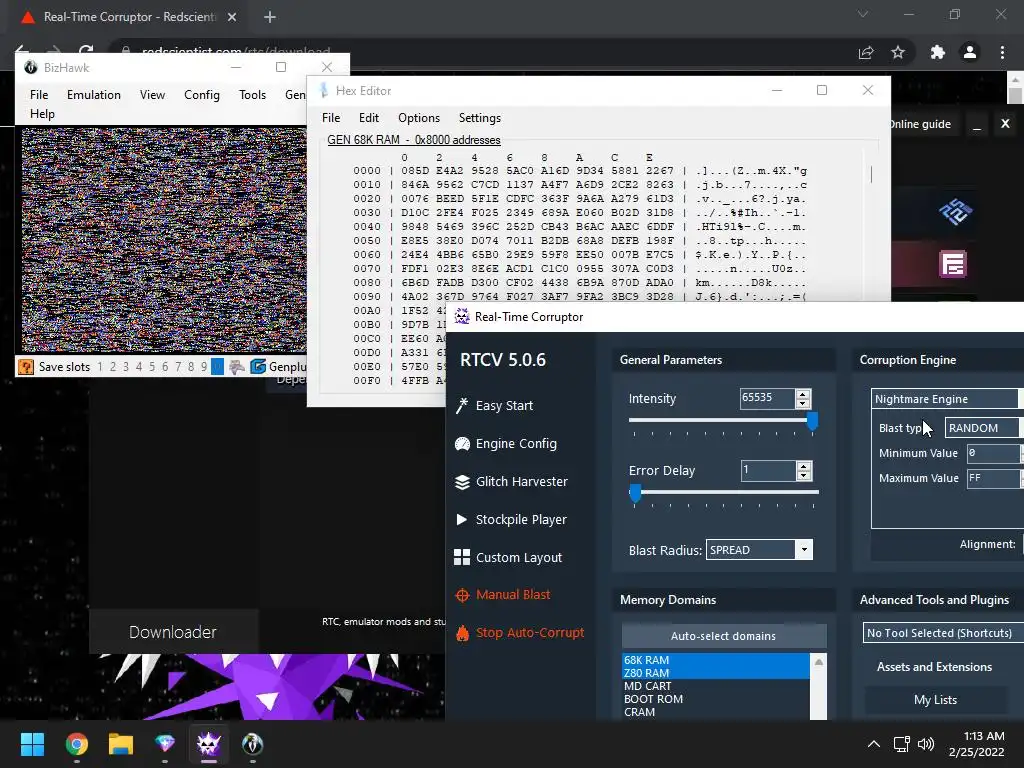Image resolution: width=1024 pixels, height=768 pixels.
Task: Click the Error Delay slider handle
Action: [635, 493]
